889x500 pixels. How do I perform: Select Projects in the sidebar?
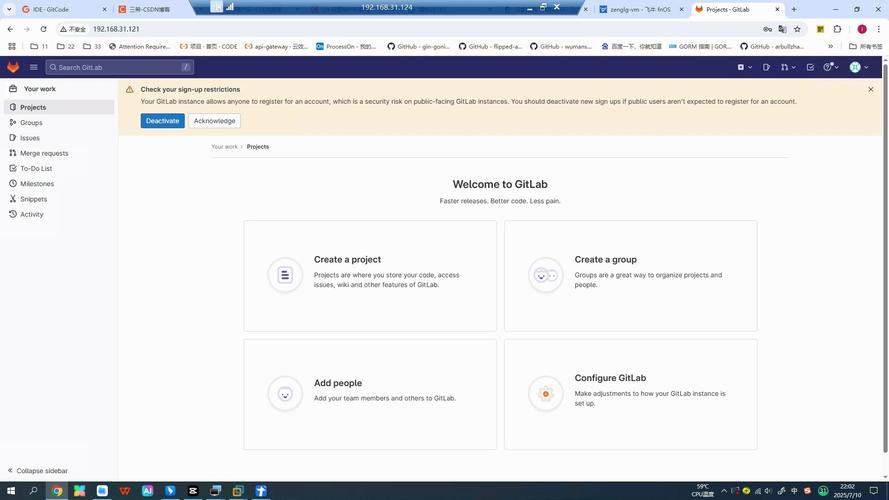[59, 107]
